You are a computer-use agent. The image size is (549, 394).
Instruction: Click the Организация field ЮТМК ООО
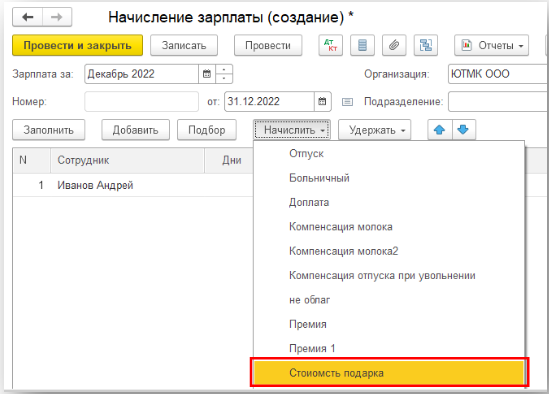click(x=498, y=74)
